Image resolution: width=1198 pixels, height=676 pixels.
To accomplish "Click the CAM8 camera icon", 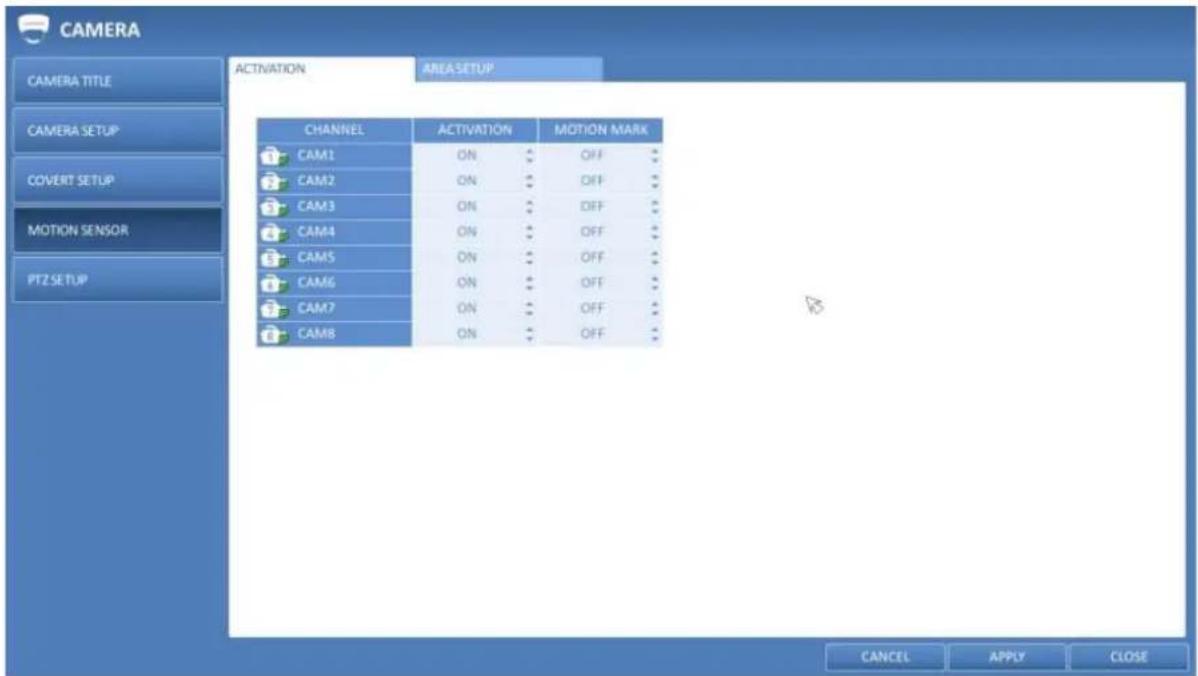I will [274, 335].
